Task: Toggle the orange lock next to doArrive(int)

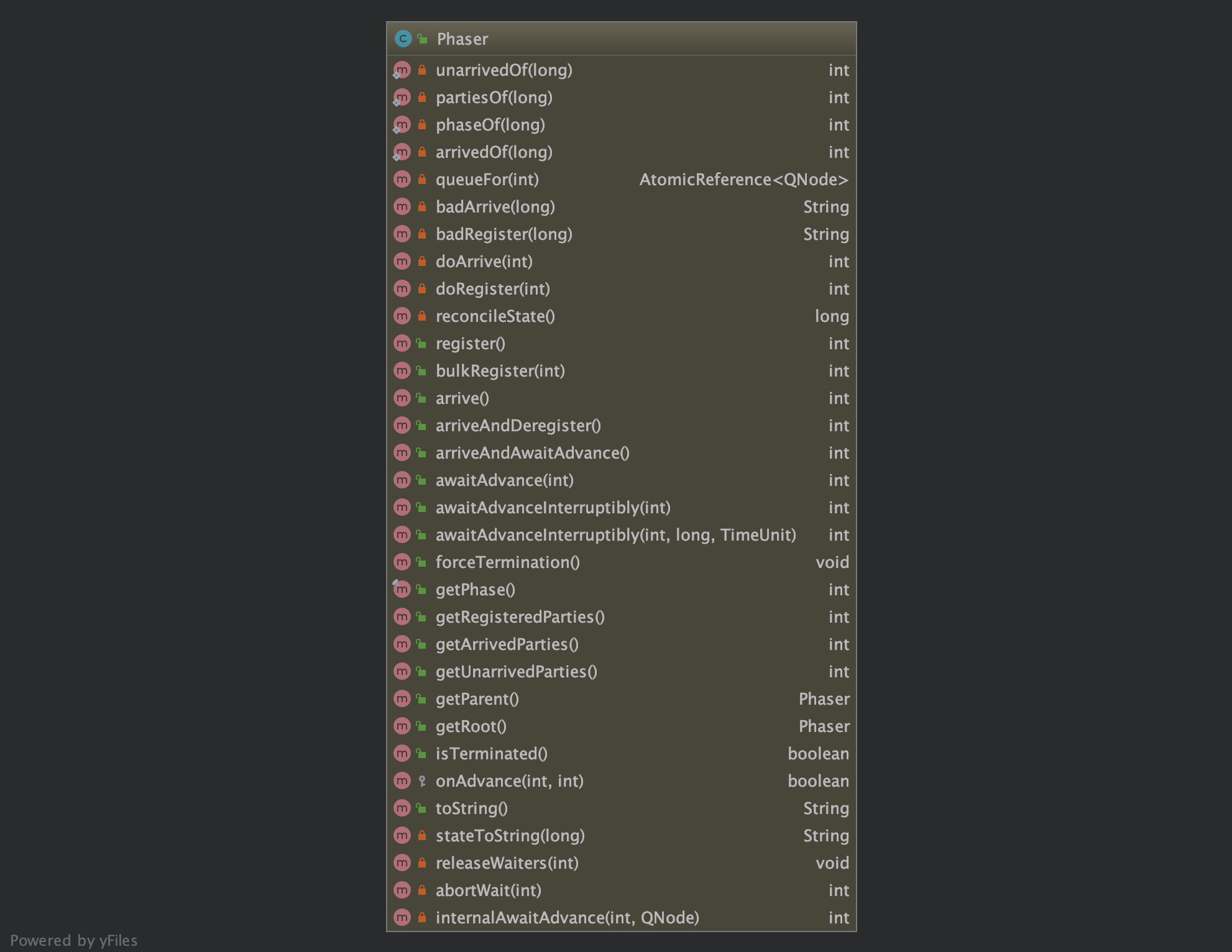Action: 421,262
